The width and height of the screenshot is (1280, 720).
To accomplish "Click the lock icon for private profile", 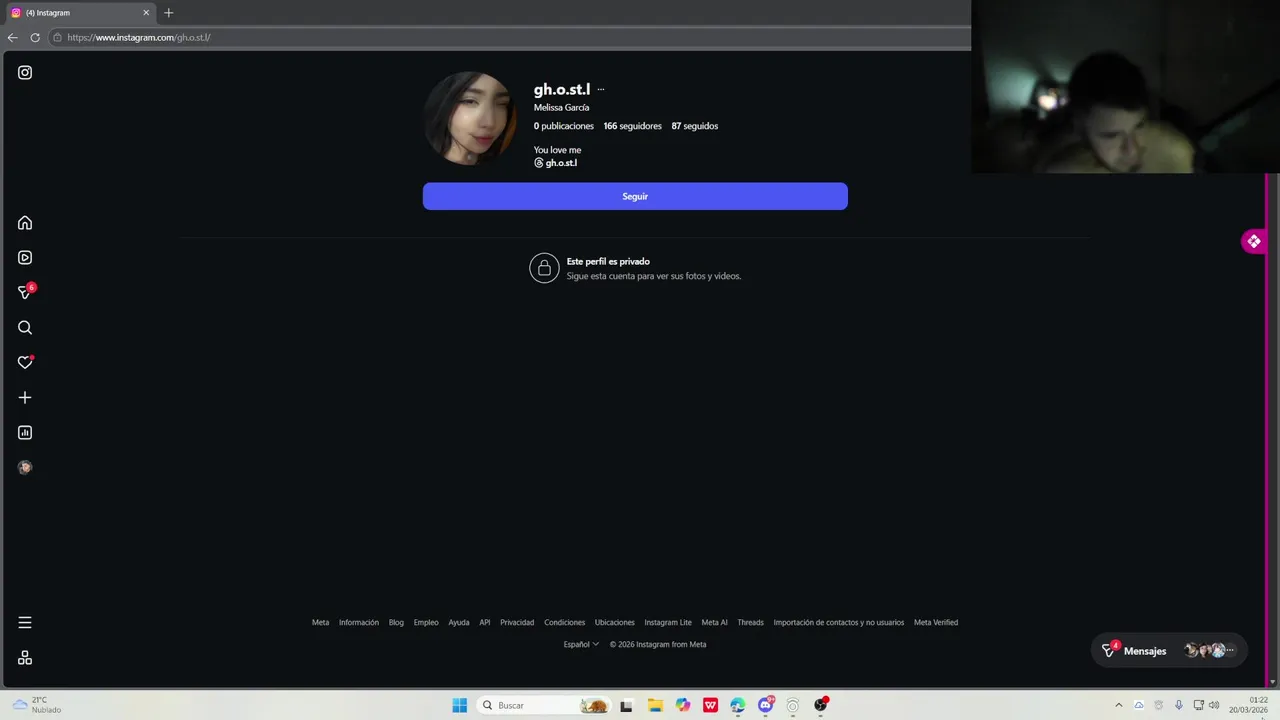I will (544, 268).
